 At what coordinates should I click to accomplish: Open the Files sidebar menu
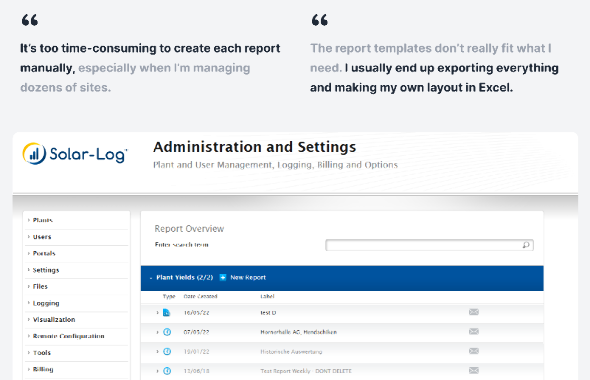tap(77, 287)
